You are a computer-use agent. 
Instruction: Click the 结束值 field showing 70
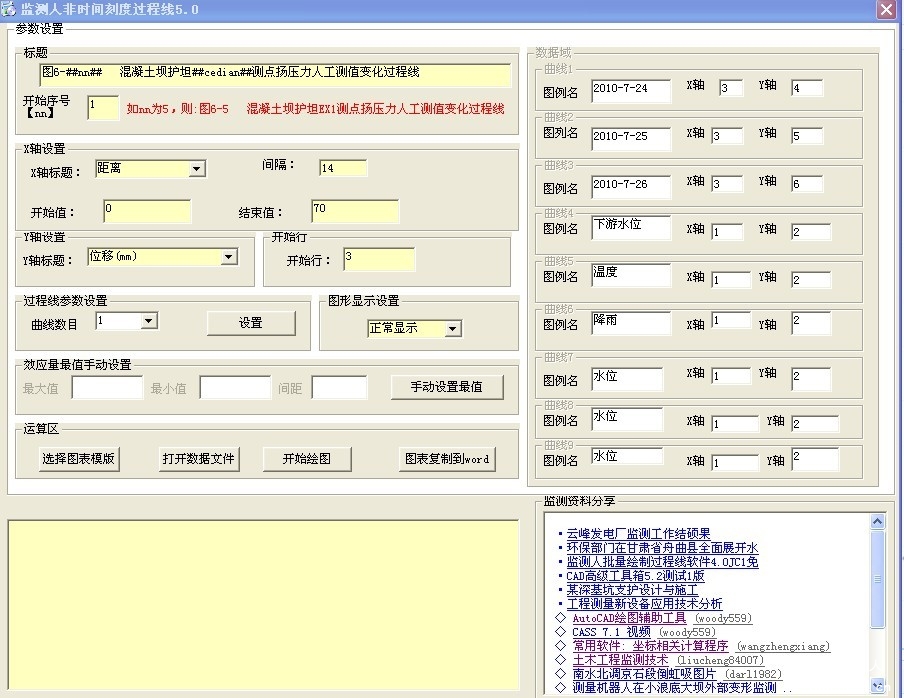pos(355,212)
